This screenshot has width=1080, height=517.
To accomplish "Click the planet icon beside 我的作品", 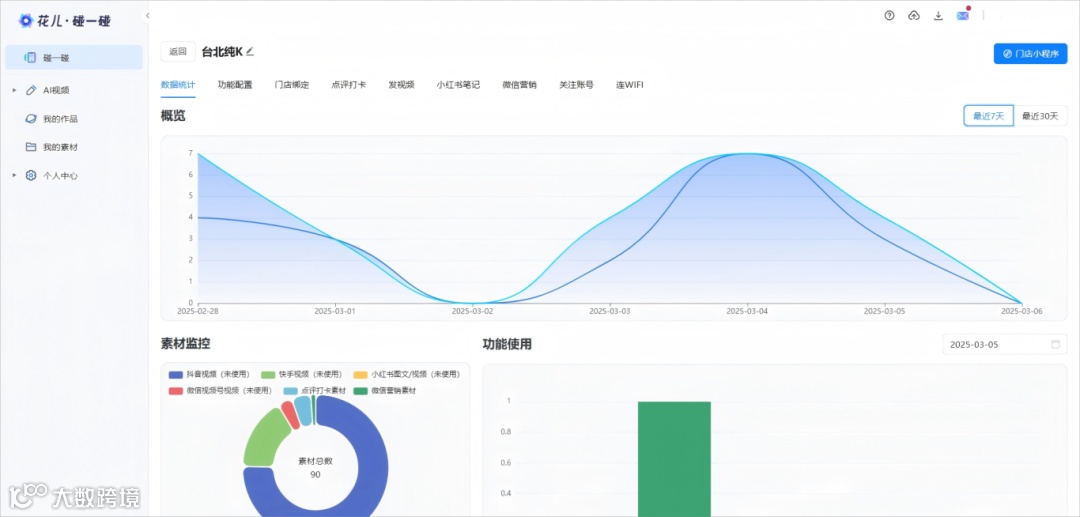I will click(30, 118).
